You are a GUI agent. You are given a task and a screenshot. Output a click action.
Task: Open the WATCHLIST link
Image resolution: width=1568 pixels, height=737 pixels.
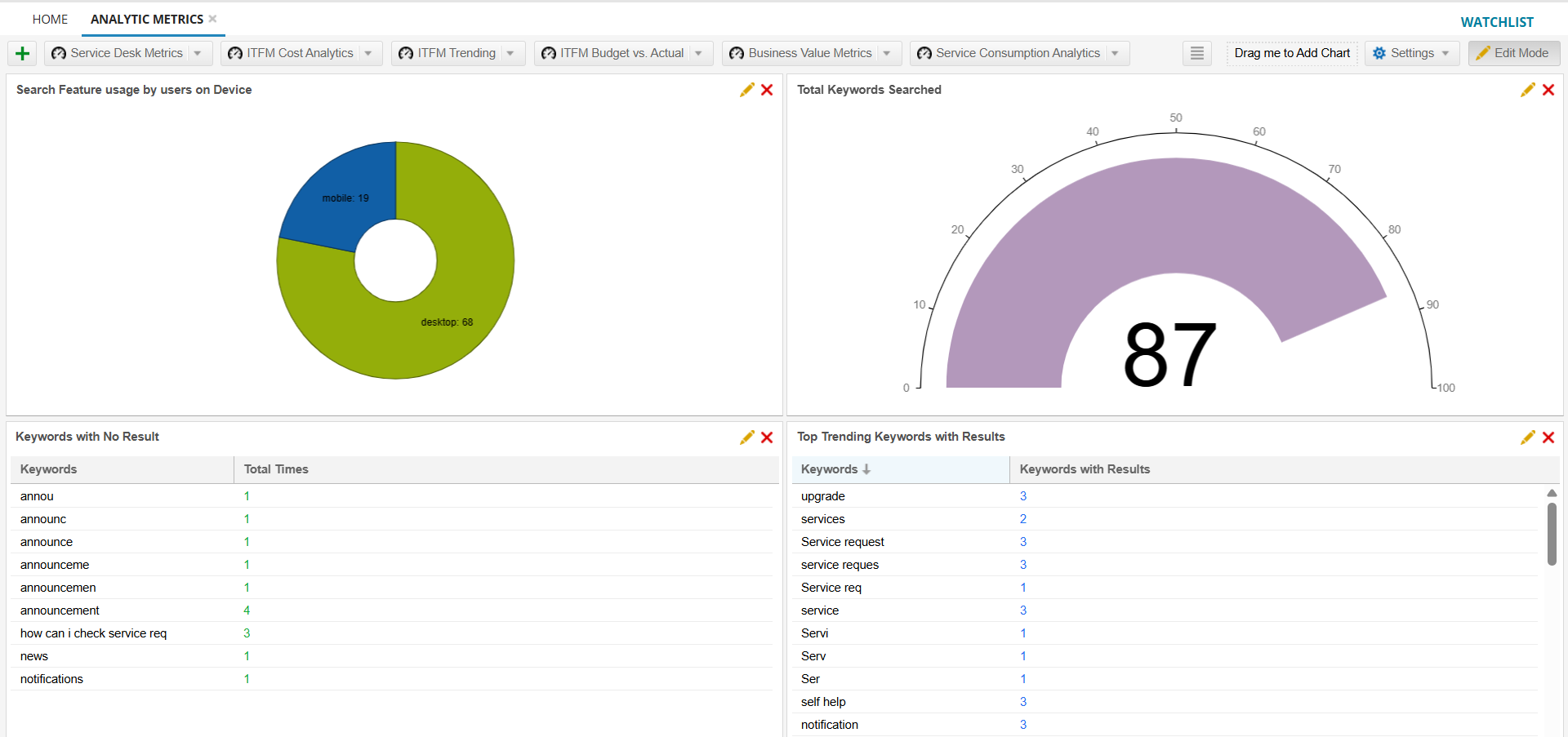1496,22
